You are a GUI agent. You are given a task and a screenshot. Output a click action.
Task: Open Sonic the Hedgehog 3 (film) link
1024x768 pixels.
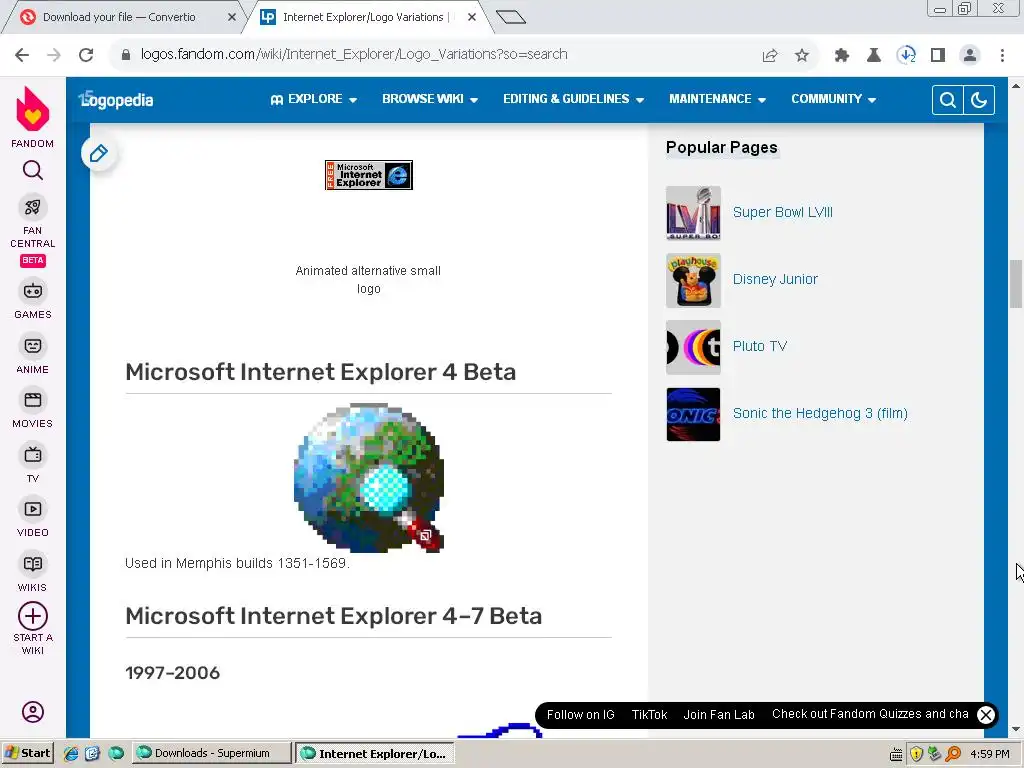(x=820, y=413)
